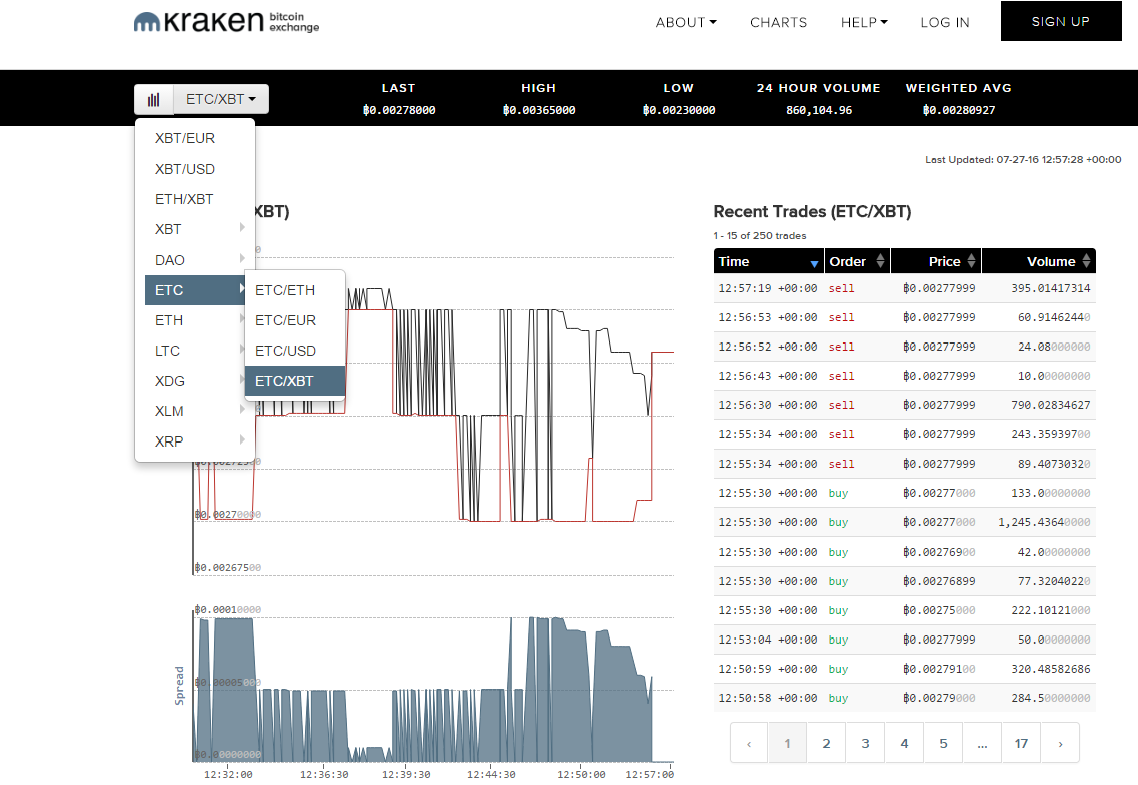Choose ETC/EUR from submenu

pyautogui.click(x=295, y=320)
